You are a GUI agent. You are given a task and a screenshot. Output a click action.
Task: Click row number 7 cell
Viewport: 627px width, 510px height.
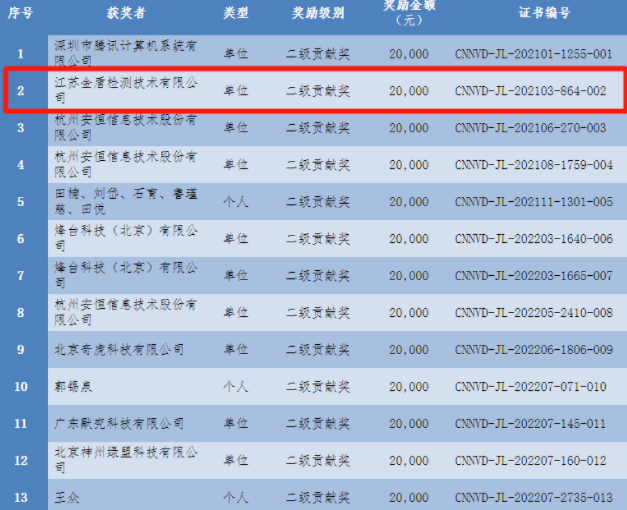tap(21, 275)
